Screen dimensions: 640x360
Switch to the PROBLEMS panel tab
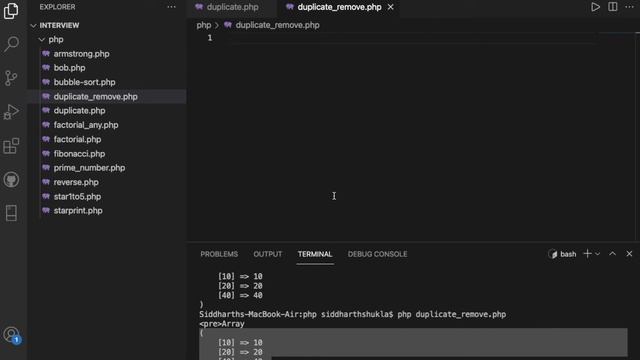[x=219, y=254]
